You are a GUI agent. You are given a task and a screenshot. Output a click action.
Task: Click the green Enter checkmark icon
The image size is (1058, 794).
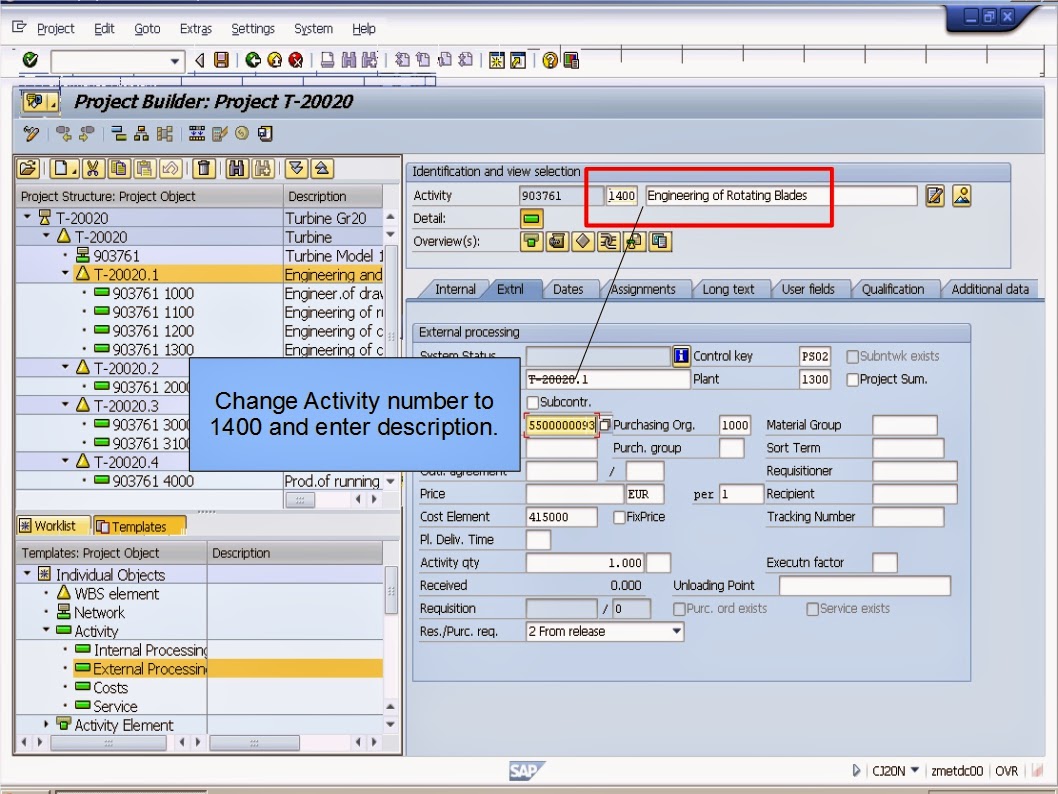(x=30, y=59)
